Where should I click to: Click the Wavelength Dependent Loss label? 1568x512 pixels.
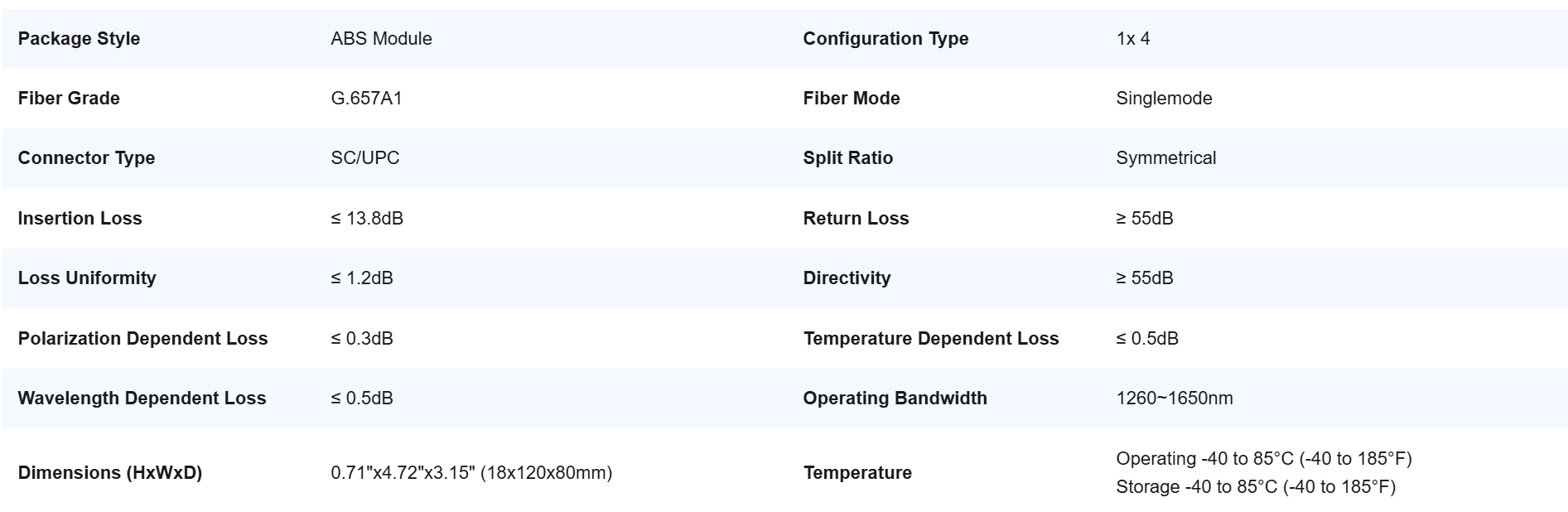[142, 398]
